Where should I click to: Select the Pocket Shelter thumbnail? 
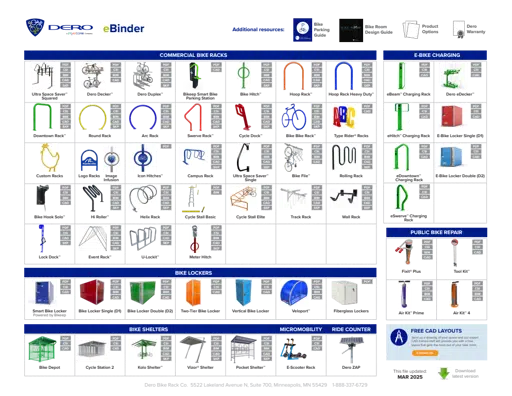(243, 349)
